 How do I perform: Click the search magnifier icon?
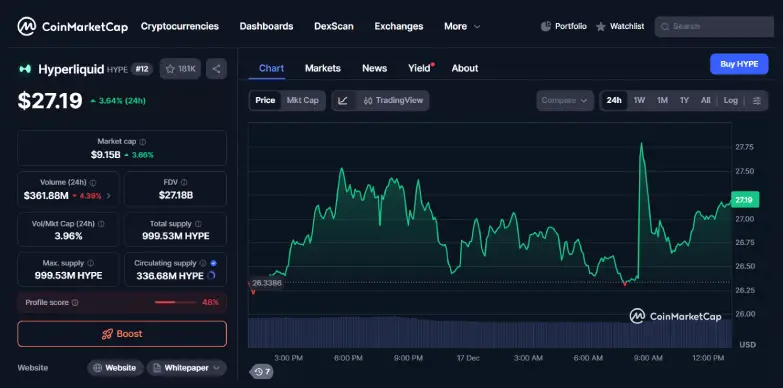(x=665, y=26)
